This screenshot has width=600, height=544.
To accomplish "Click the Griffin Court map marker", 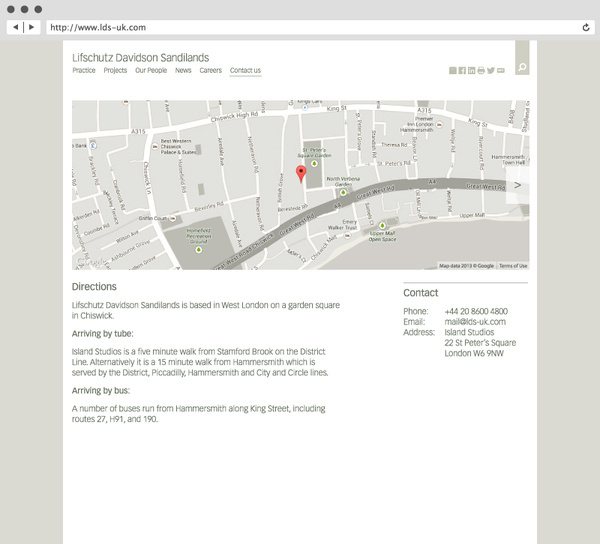I will coord(173,218).
